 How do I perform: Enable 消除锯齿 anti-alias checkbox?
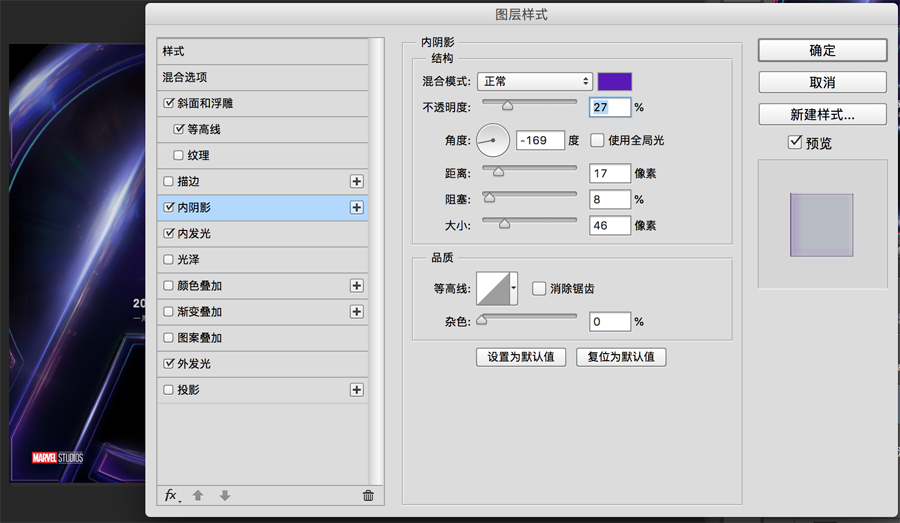point(539,288)
